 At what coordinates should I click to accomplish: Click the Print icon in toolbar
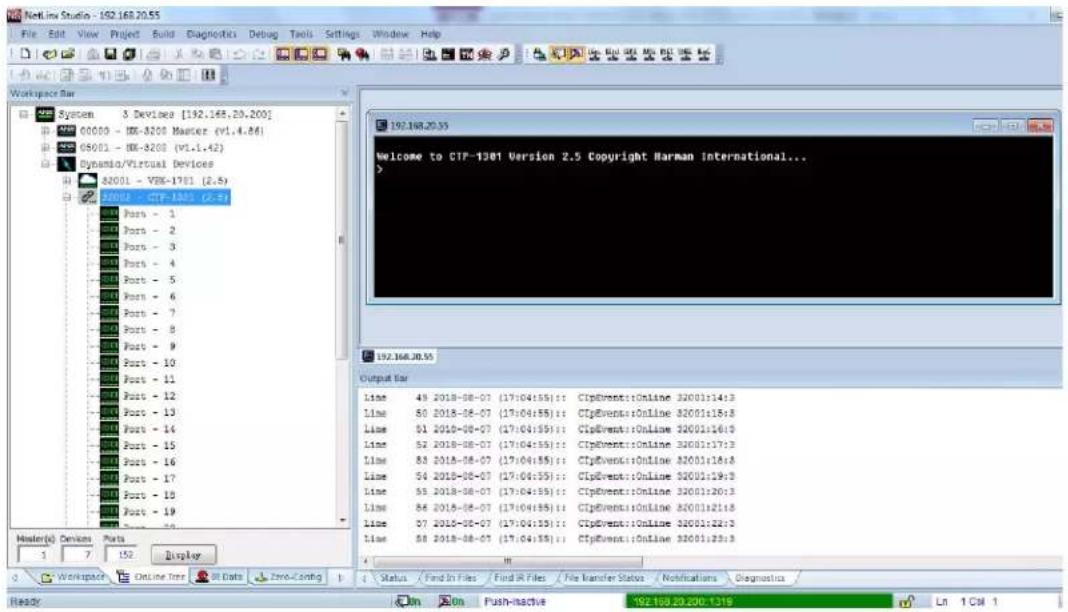pyautogui.click(x=154, y=54)
